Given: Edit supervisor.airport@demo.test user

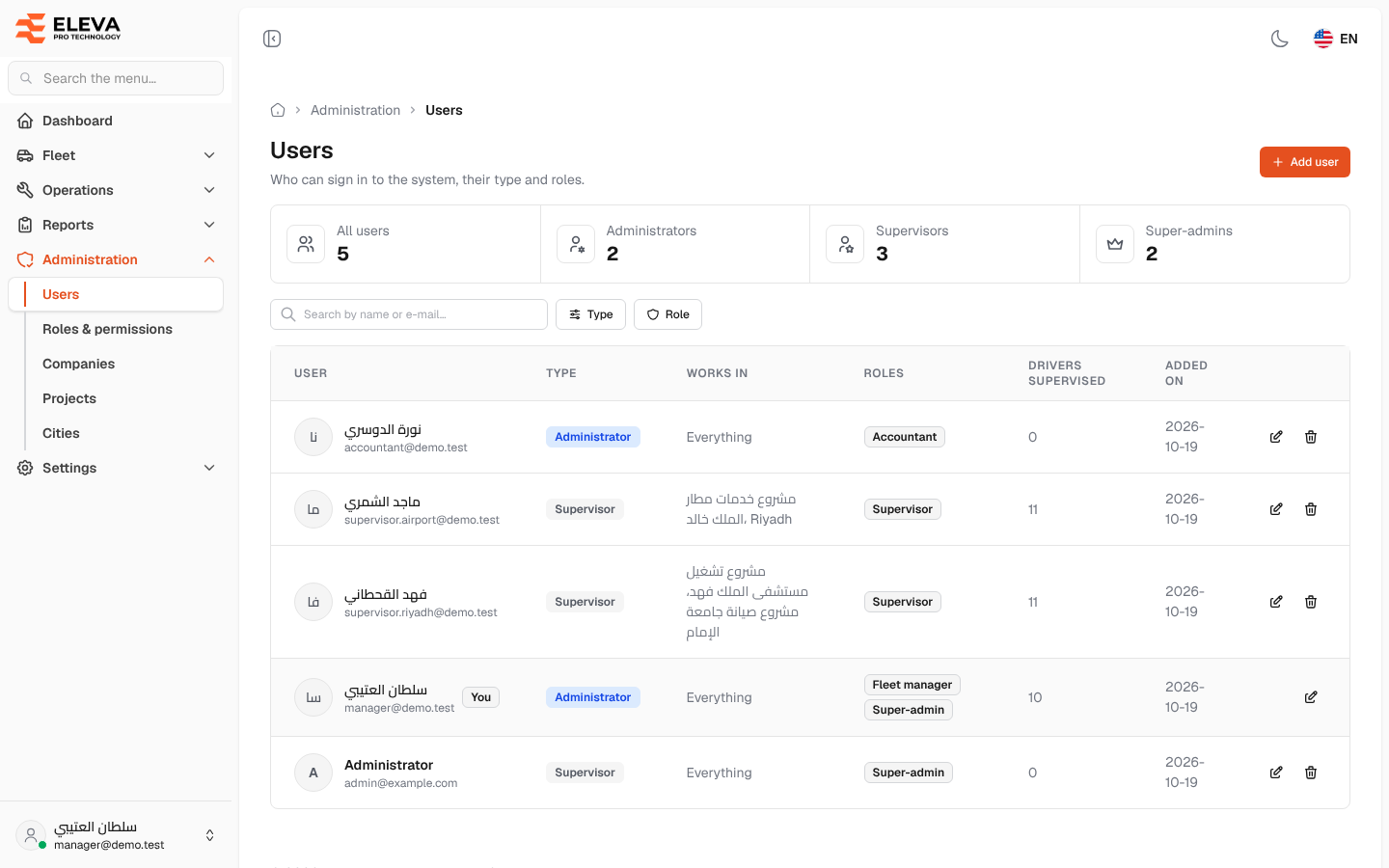Looking at the screenshot, I should [1276, 509].
